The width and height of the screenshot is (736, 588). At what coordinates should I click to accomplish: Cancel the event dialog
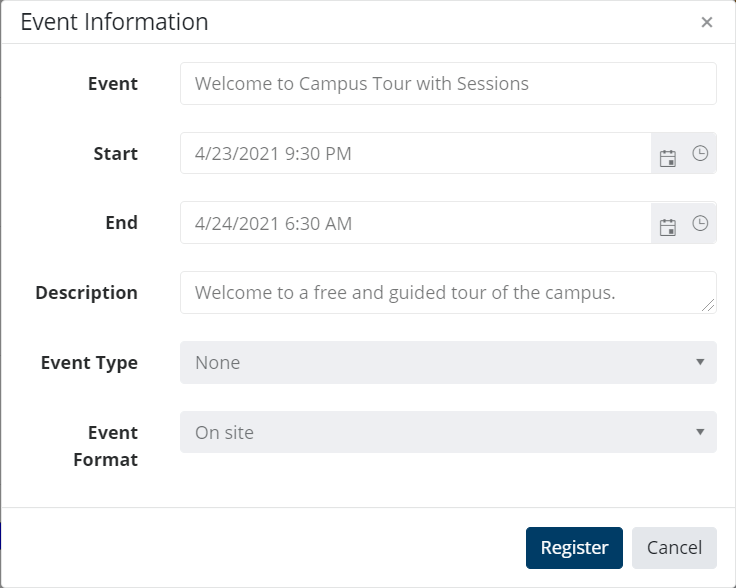[x=674, y=548]
